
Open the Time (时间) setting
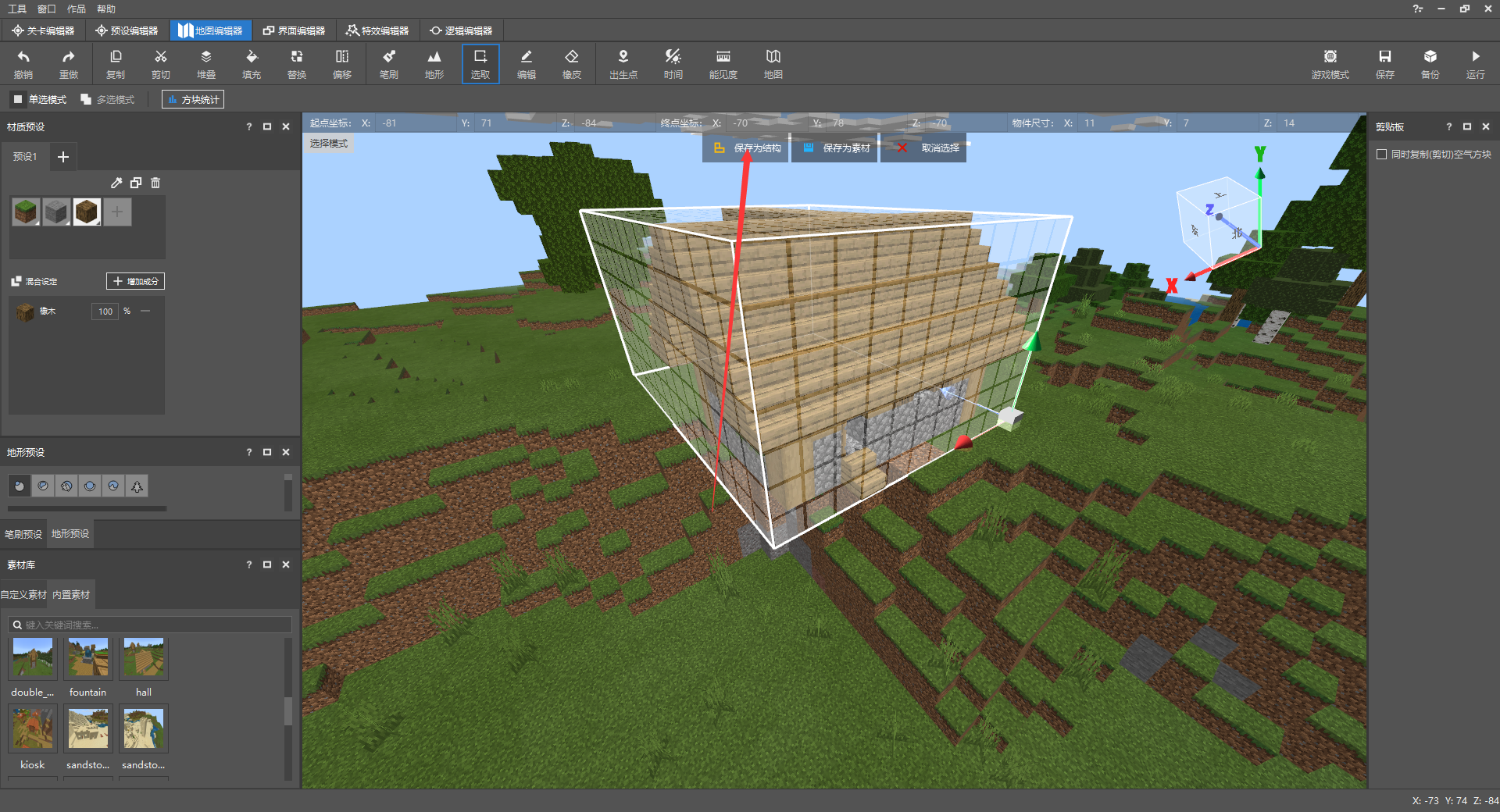(x=673, y=64)
